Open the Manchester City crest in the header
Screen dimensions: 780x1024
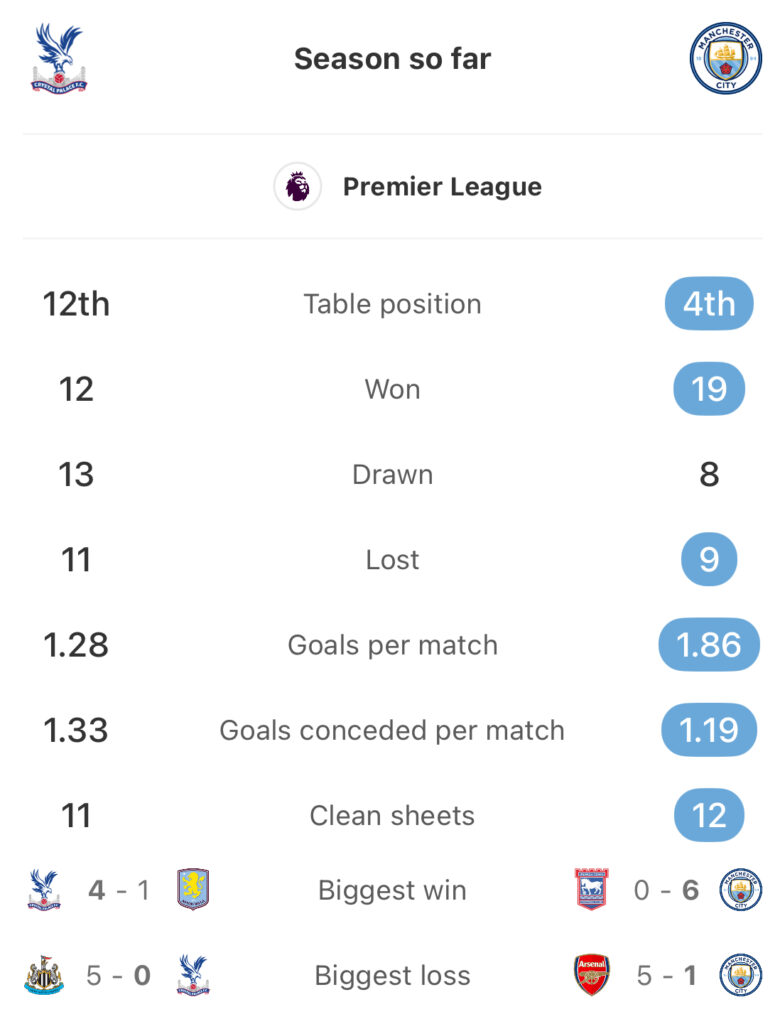[726, 59]
